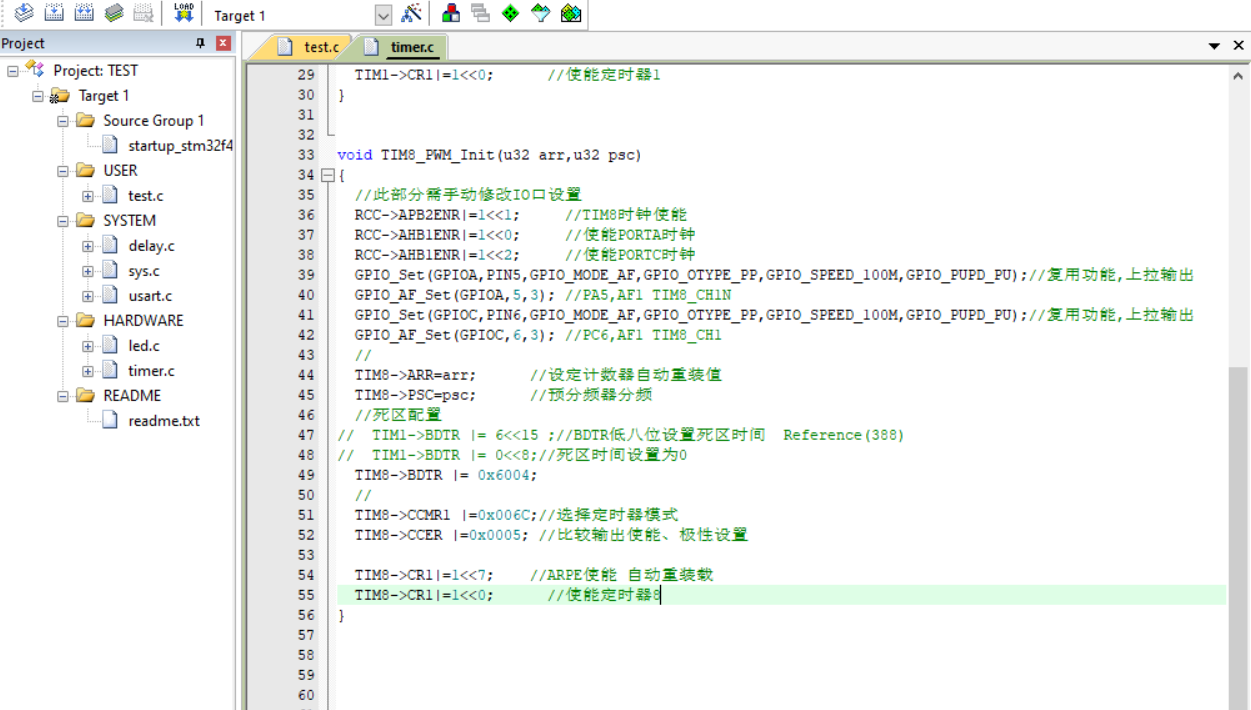Click the LOAD download-to-flash icon
Viewport: 1251px width, 710px height.
point(183,13)
